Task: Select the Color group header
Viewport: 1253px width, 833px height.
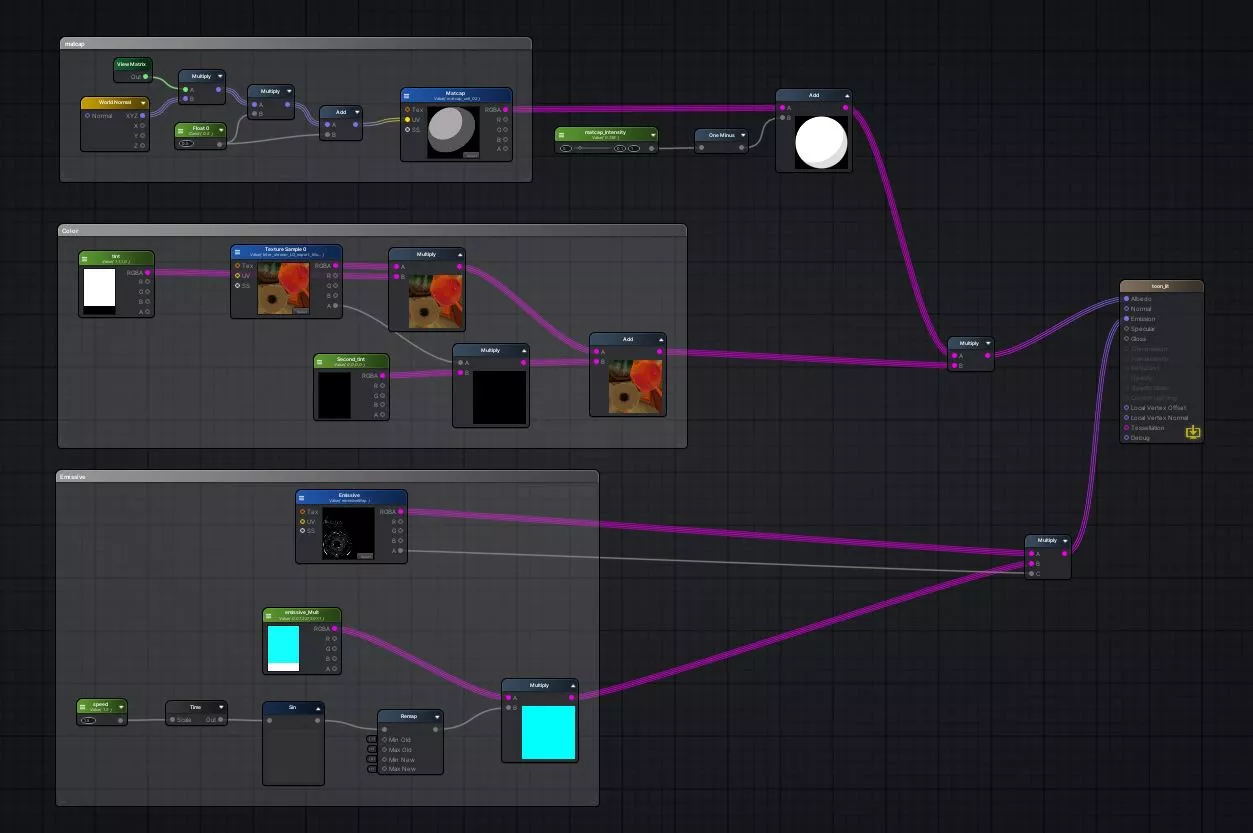Action: [372, 231]
